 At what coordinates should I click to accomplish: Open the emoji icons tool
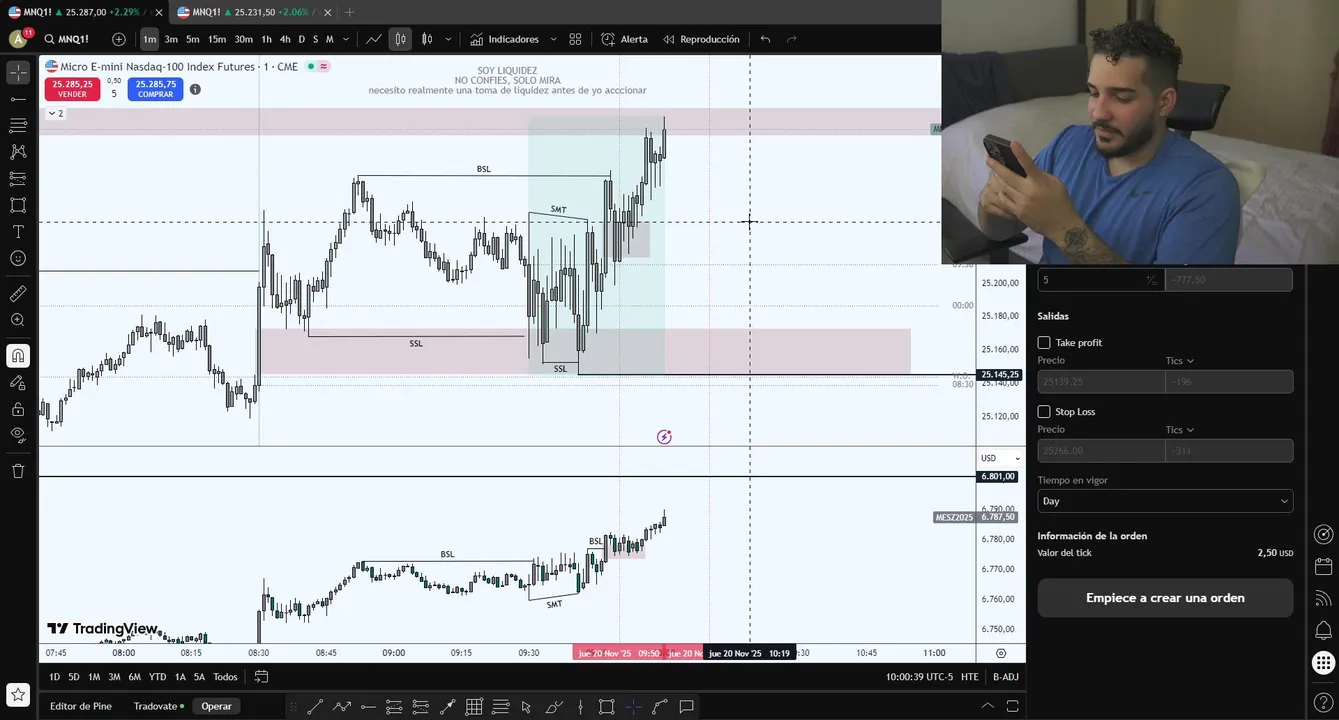tap(18, 258)
